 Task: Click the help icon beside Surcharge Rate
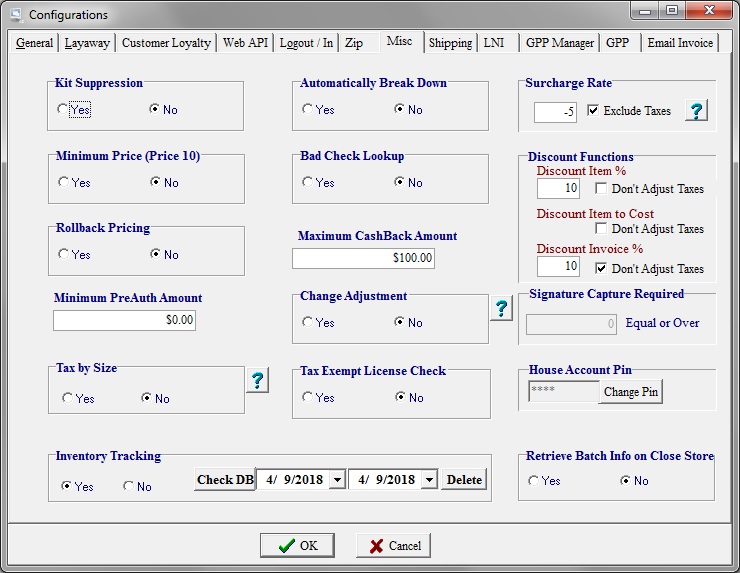pos(696,110)
